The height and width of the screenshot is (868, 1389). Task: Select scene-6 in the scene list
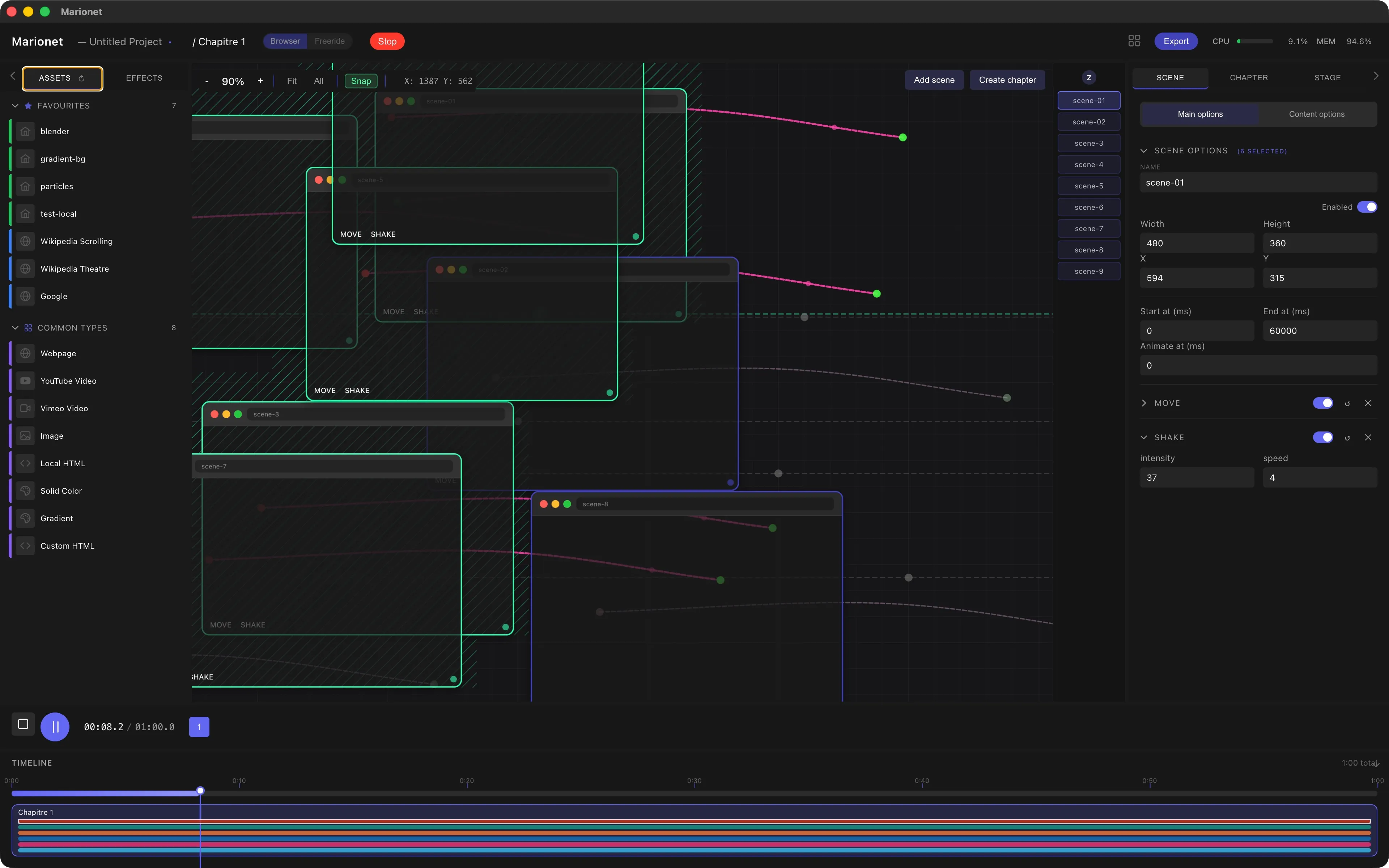click(x=1088, y=207)
